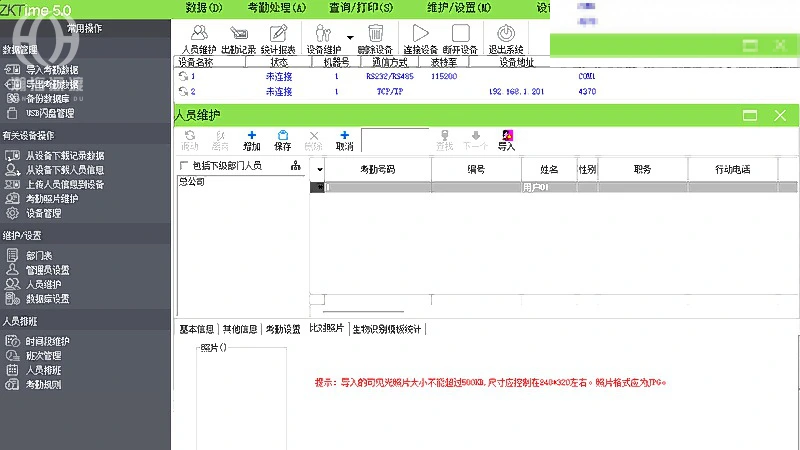Select device row 2 TCP/IP

pos(390,91)
